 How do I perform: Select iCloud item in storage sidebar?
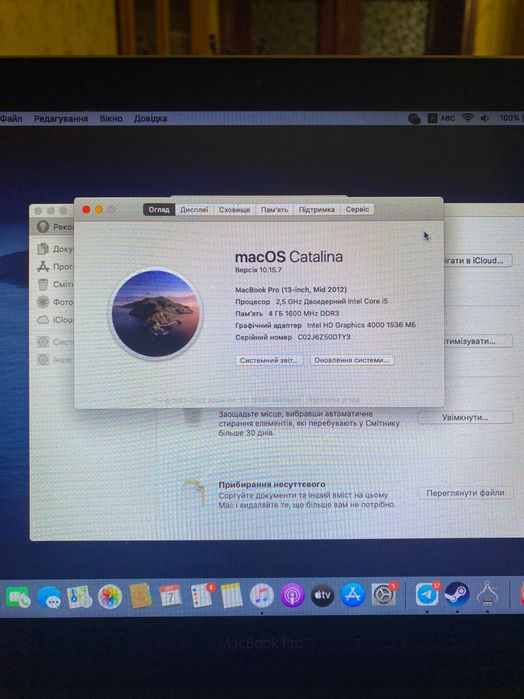click(x=55, y=320)
